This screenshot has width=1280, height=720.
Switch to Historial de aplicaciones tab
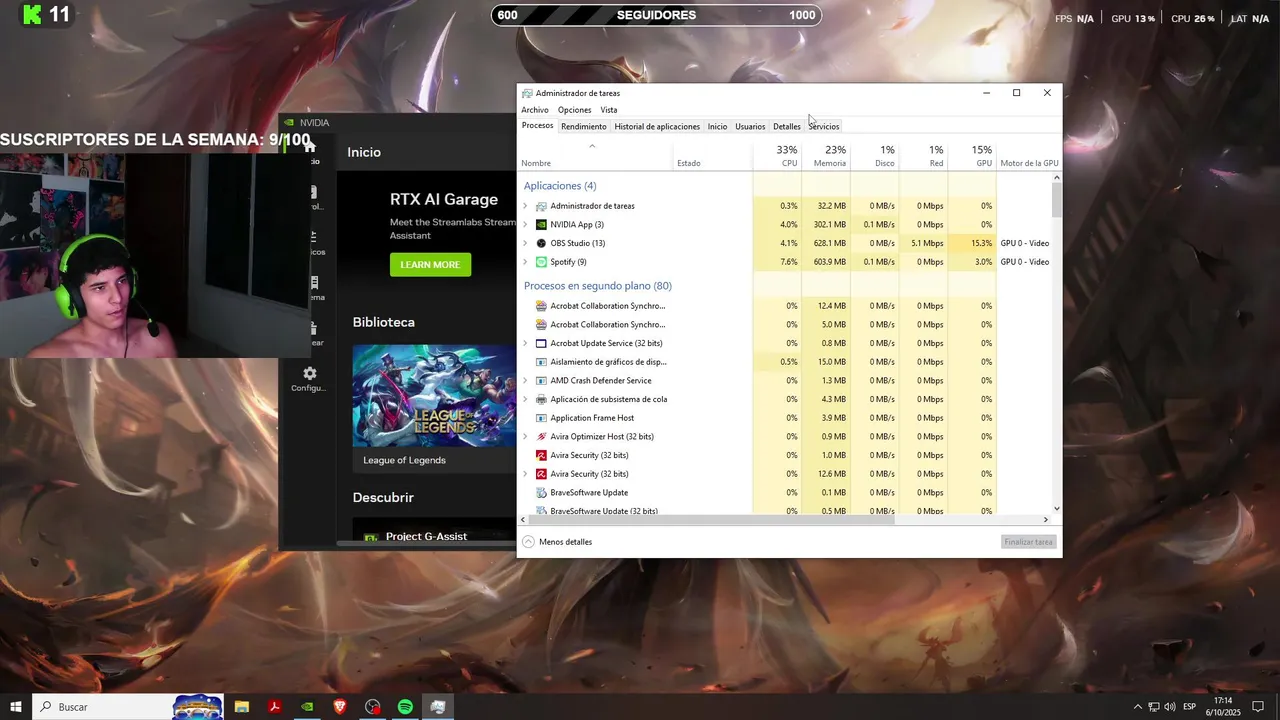coord(657,127)
